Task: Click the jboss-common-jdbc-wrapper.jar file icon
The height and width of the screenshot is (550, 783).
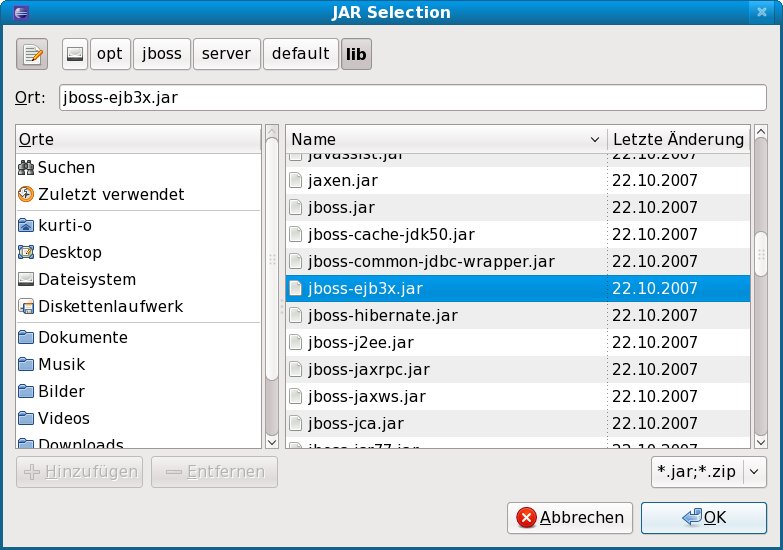Action: 296,261
